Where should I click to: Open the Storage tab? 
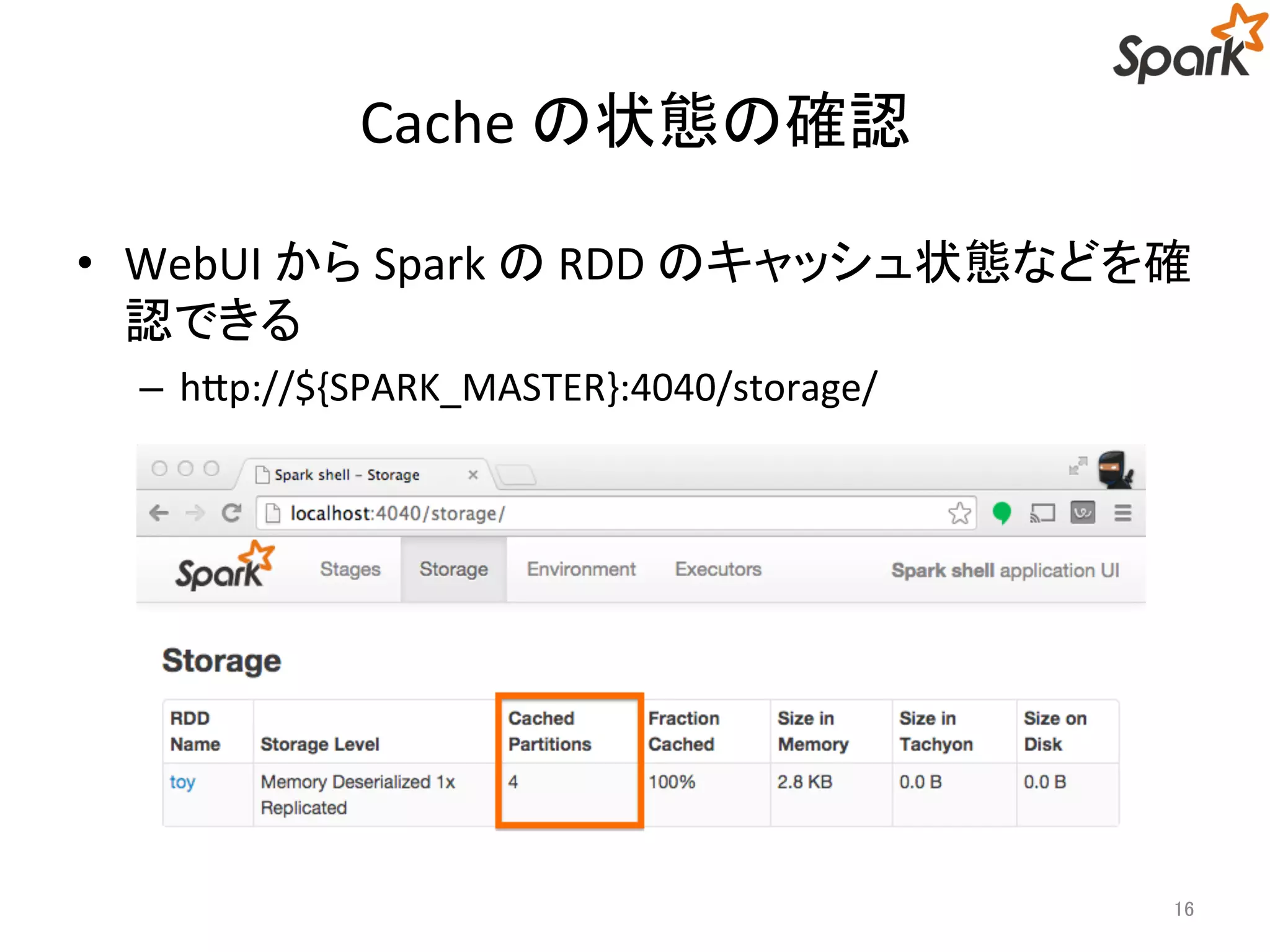(x=454, y=569)
